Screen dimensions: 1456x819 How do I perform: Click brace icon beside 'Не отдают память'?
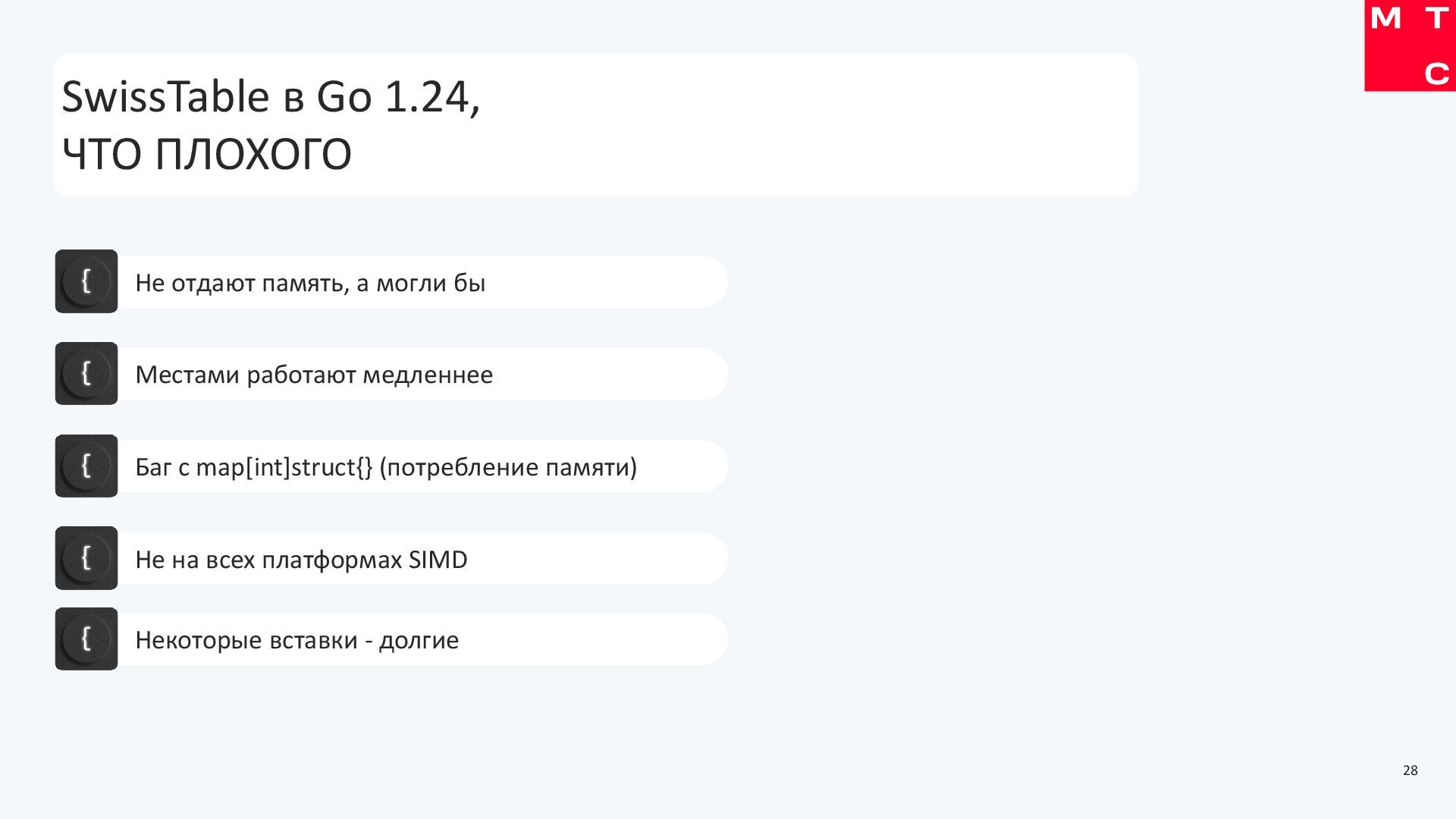click(x=86, y=281)
